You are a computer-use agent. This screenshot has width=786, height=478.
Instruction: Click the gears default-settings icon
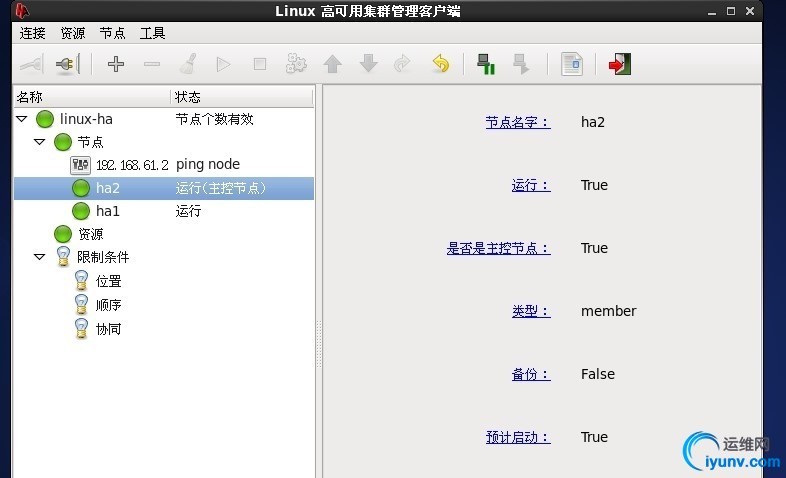(296, 64)
